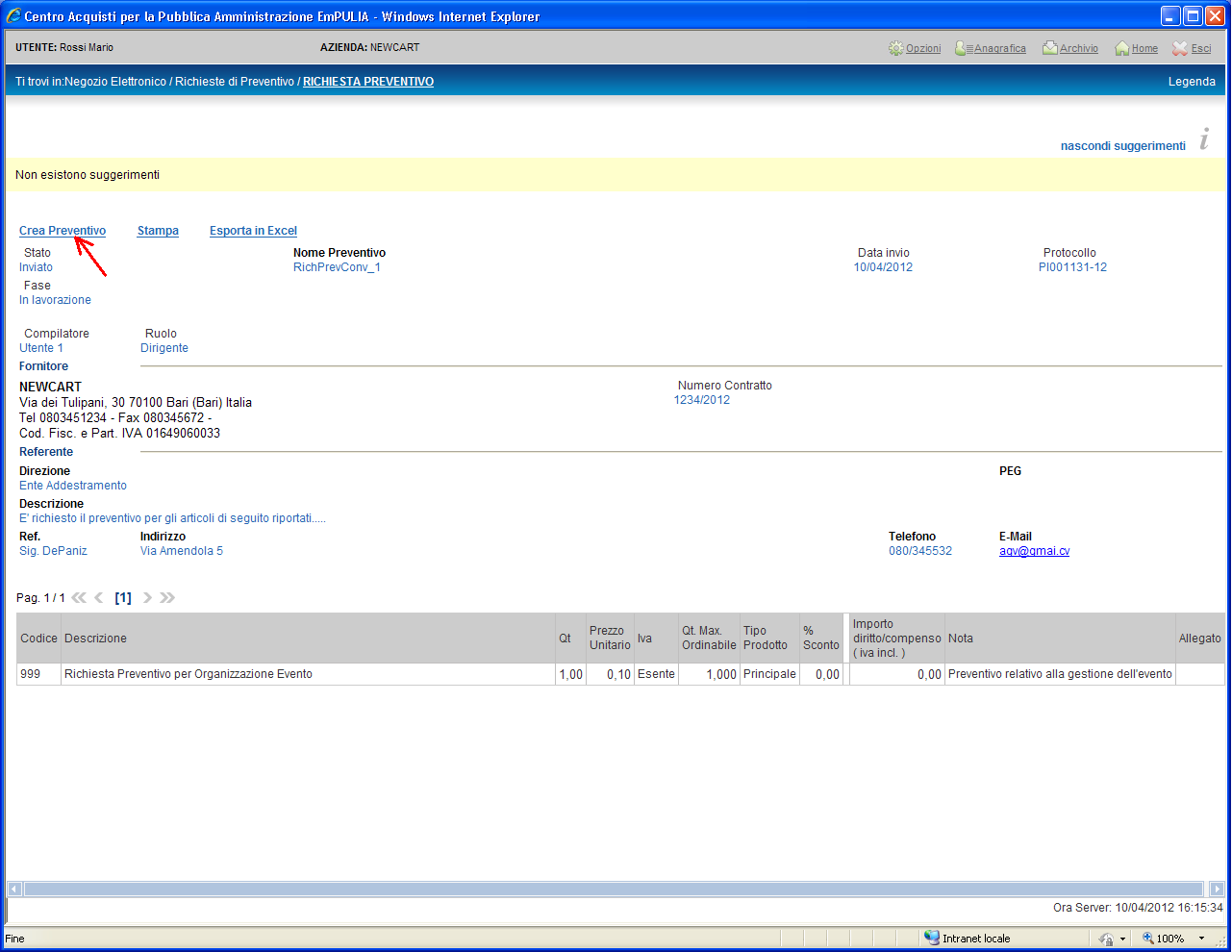The height and width of the screenshot is (952, 1232).
Task: Go to first page double-arrow icon
Action: pyautogui.click(x=79, y=598)
